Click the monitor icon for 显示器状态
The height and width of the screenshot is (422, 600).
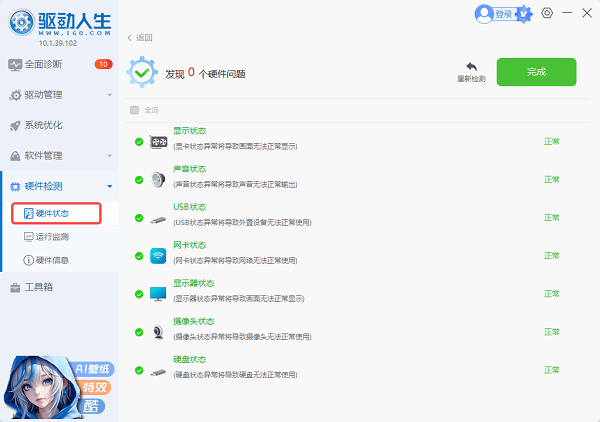(158, 294)
